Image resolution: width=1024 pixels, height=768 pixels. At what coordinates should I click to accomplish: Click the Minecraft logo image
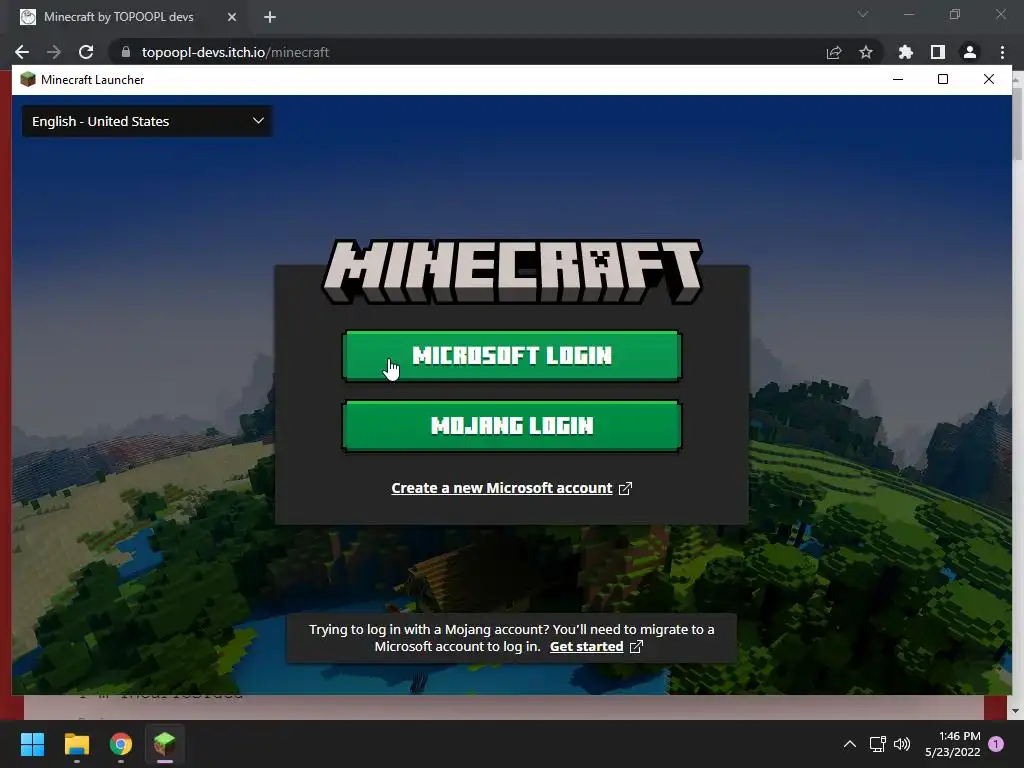click(512, 272)
